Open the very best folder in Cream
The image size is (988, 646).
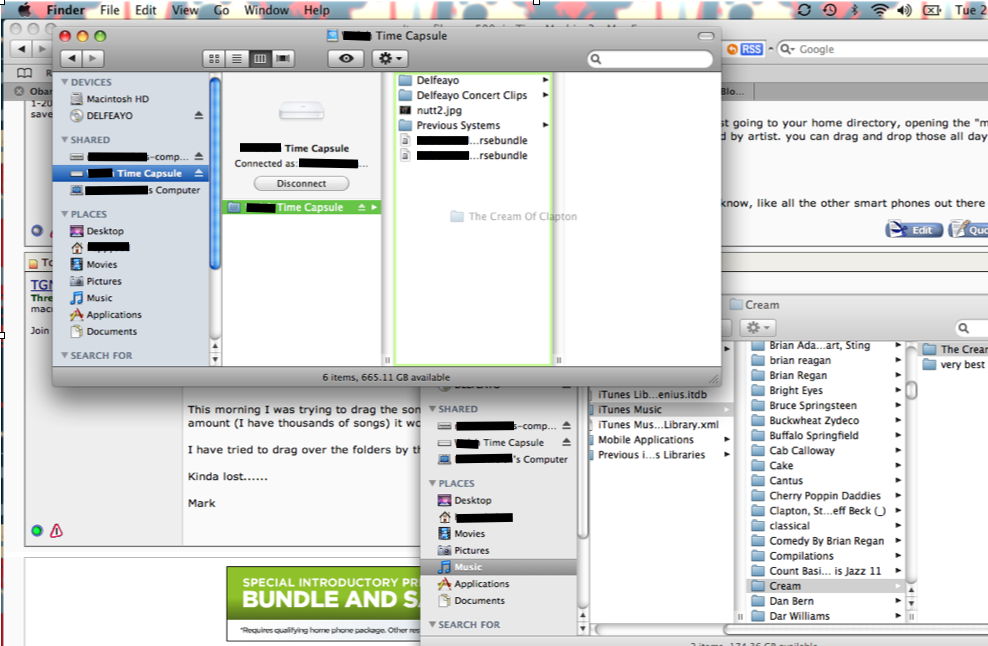click(955, 364)
